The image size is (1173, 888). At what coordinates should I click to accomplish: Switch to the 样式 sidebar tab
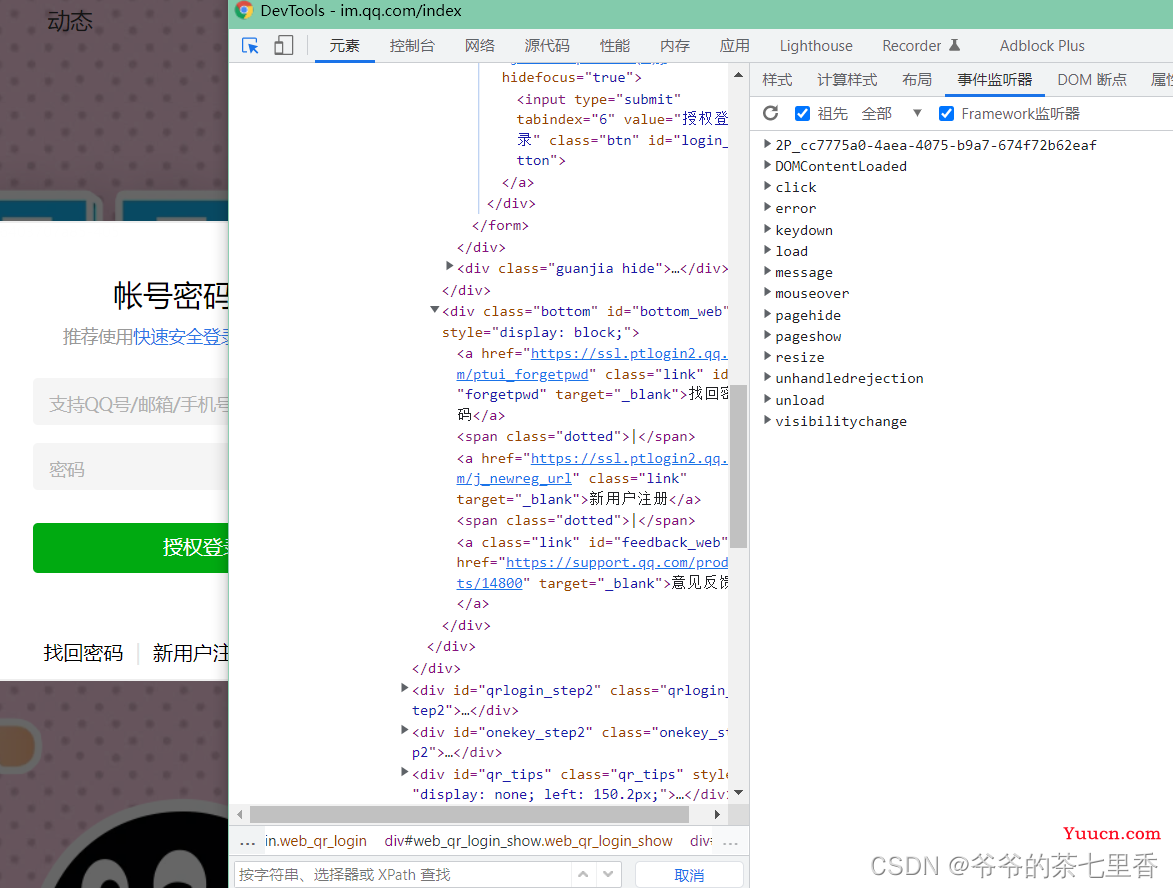777,80
